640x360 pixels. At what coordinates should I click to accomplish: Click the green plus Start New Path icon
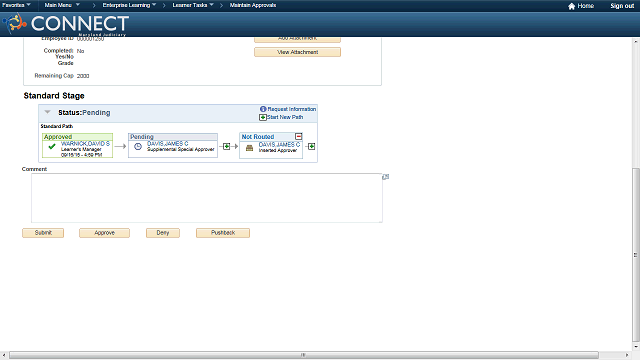coord(263,118)
